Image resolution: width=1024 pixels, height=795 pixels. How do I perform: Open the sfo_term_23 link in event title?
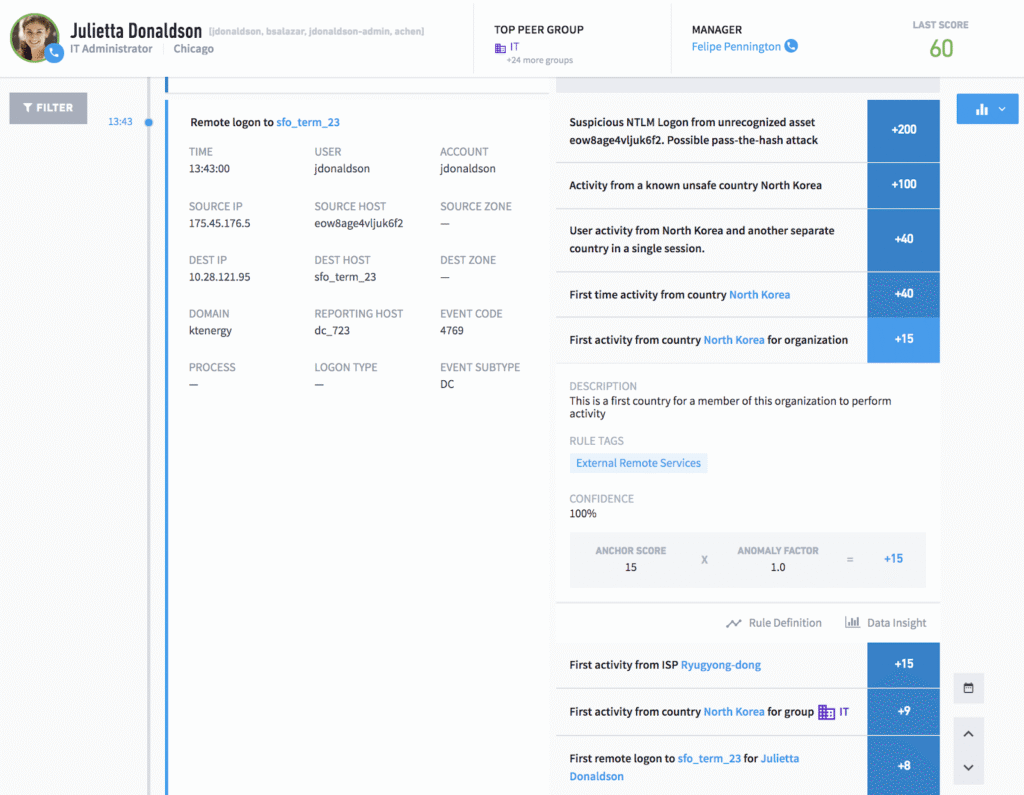click(x=308, y=122)
